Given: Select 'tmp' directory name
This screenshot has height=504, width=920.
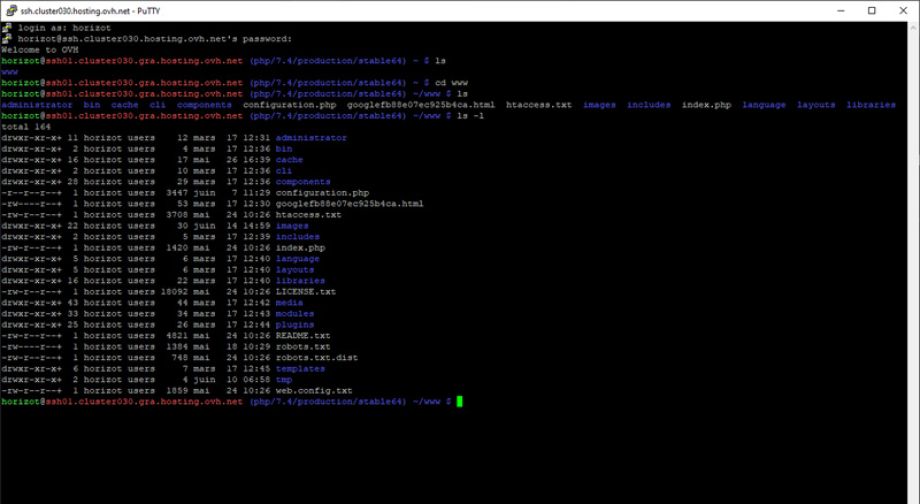Looking at the screenshot, I should tap(283, 380).
